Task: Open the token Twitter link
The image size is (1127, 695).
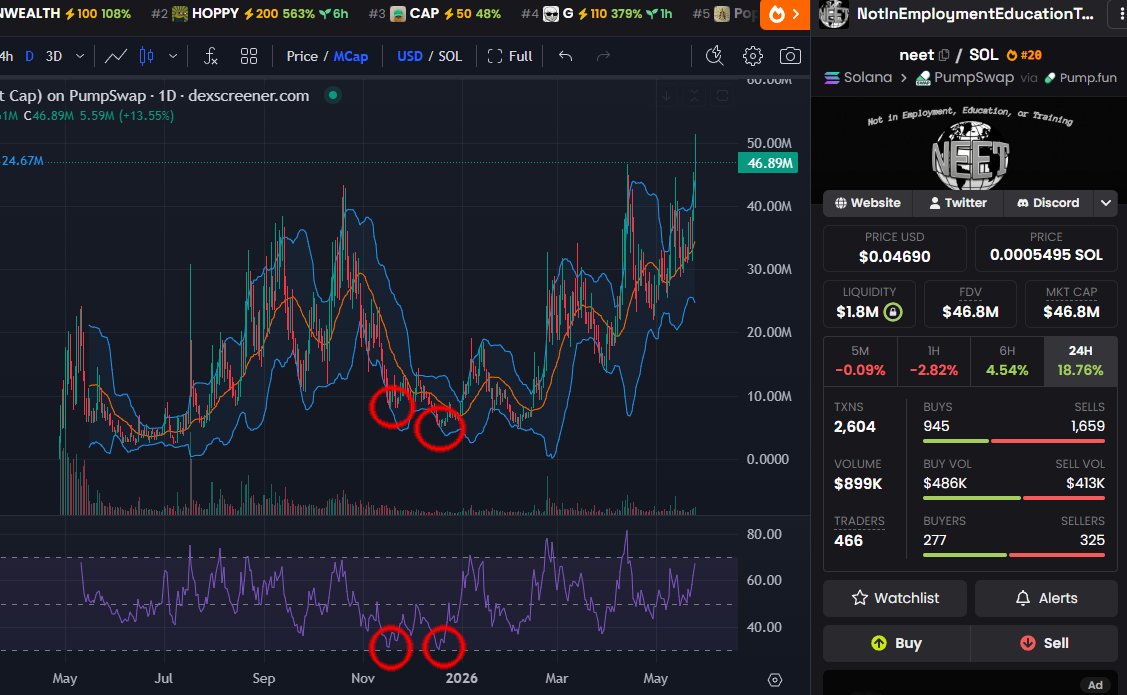Action: point(958,203)
